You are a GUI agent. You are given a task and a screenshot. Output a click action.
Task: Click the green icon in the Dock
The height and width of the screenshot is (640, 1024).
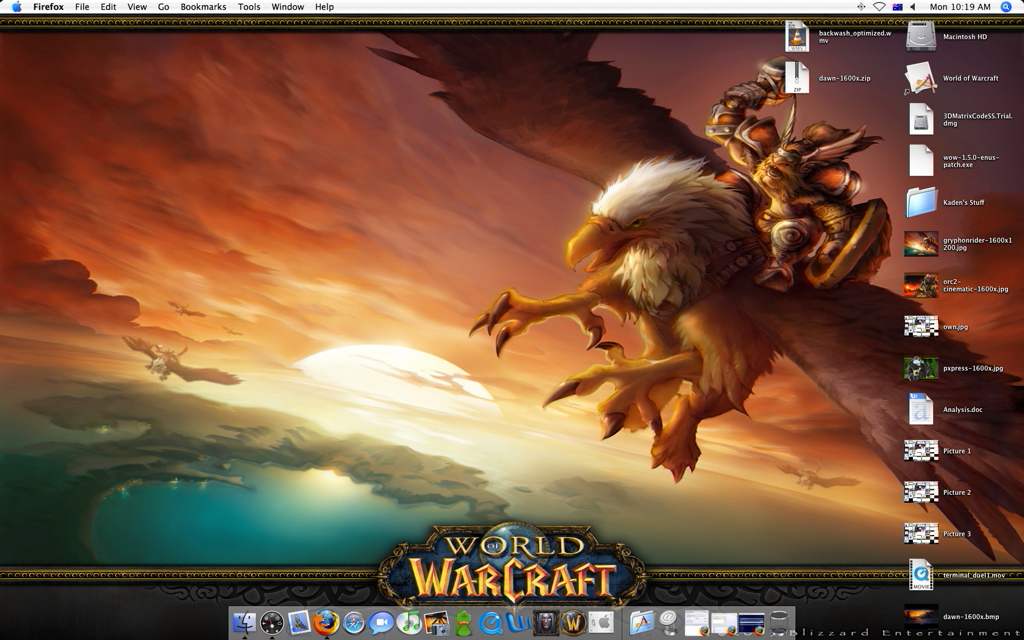pyautogui.click(x=463, y=622)
